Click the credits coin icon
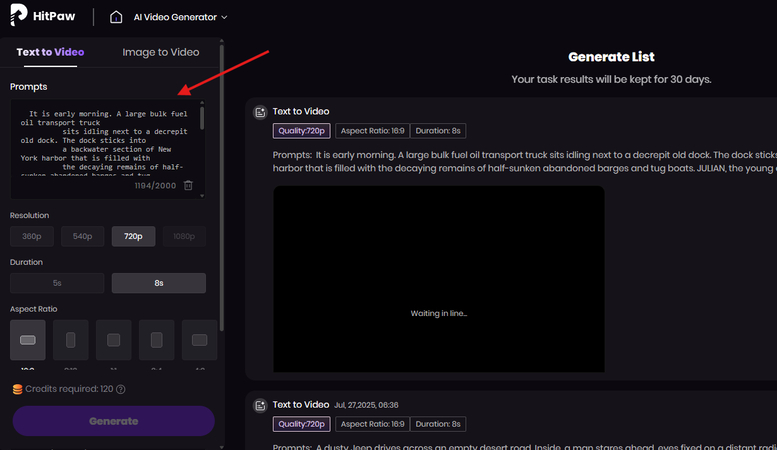 pos(17,389)
